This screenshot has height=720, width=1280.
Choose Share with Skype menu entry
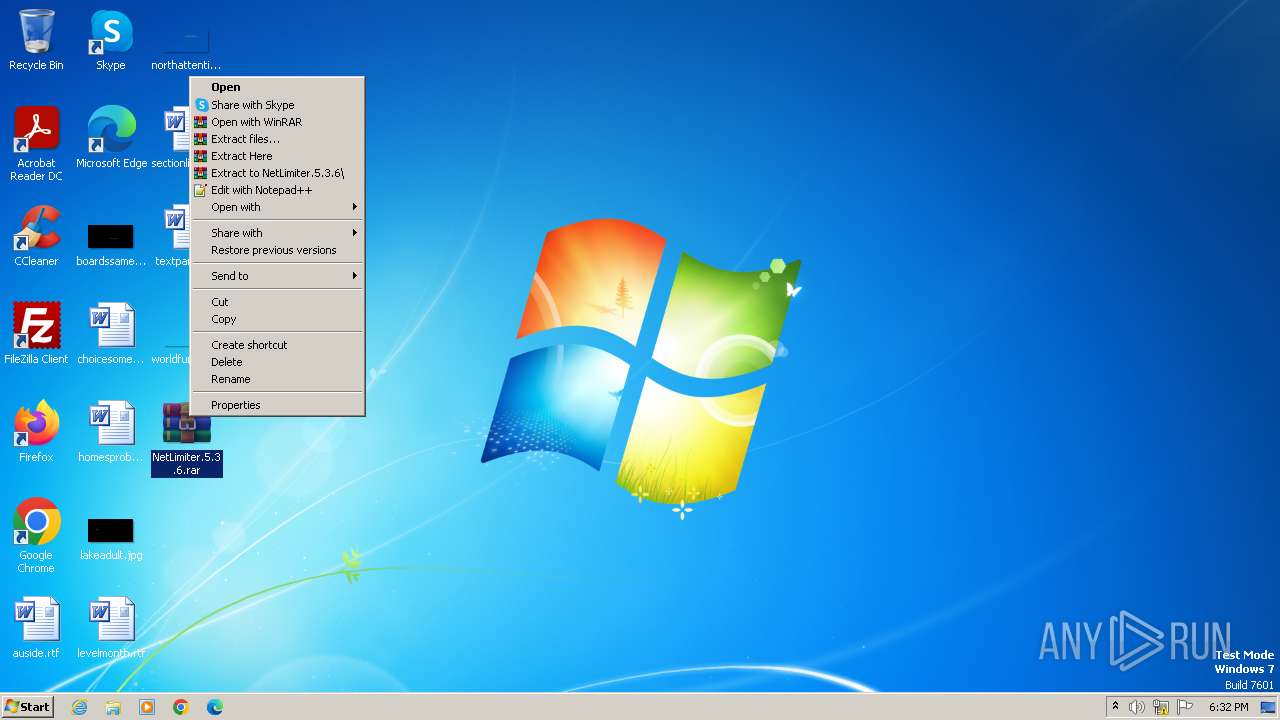pyautogui.click(x=278, y=105)
